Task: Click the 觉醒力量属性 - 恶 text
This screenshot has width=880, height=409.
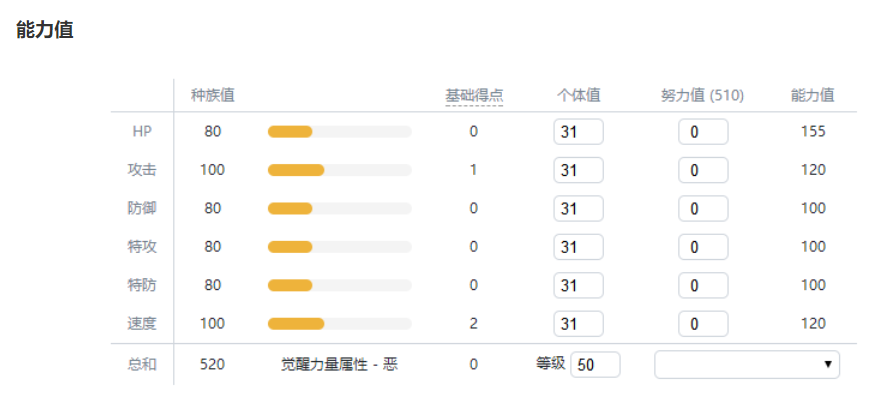Action: coord(339,365)
